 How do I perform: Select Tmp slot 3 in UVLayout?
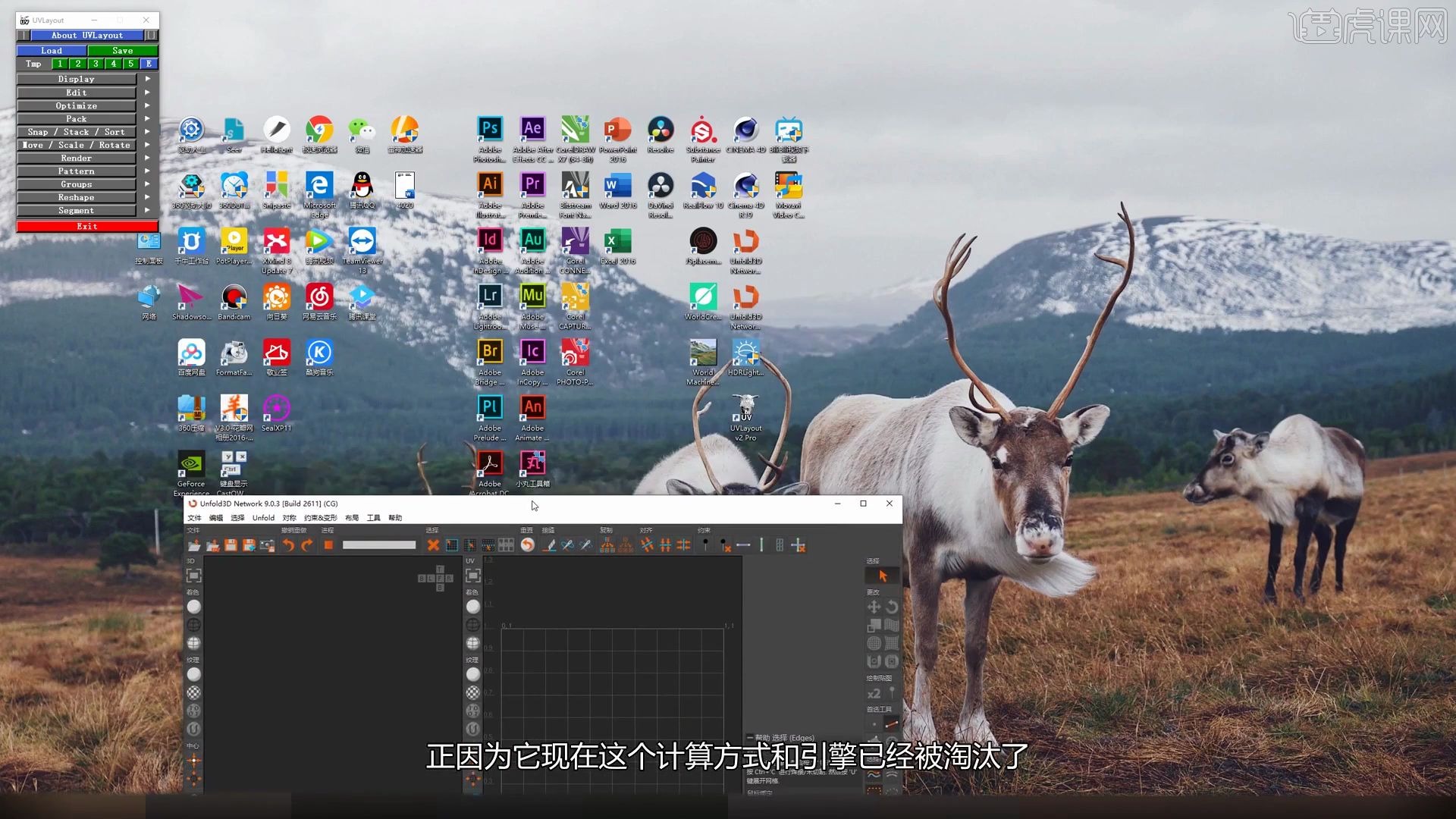click(96, 64)
